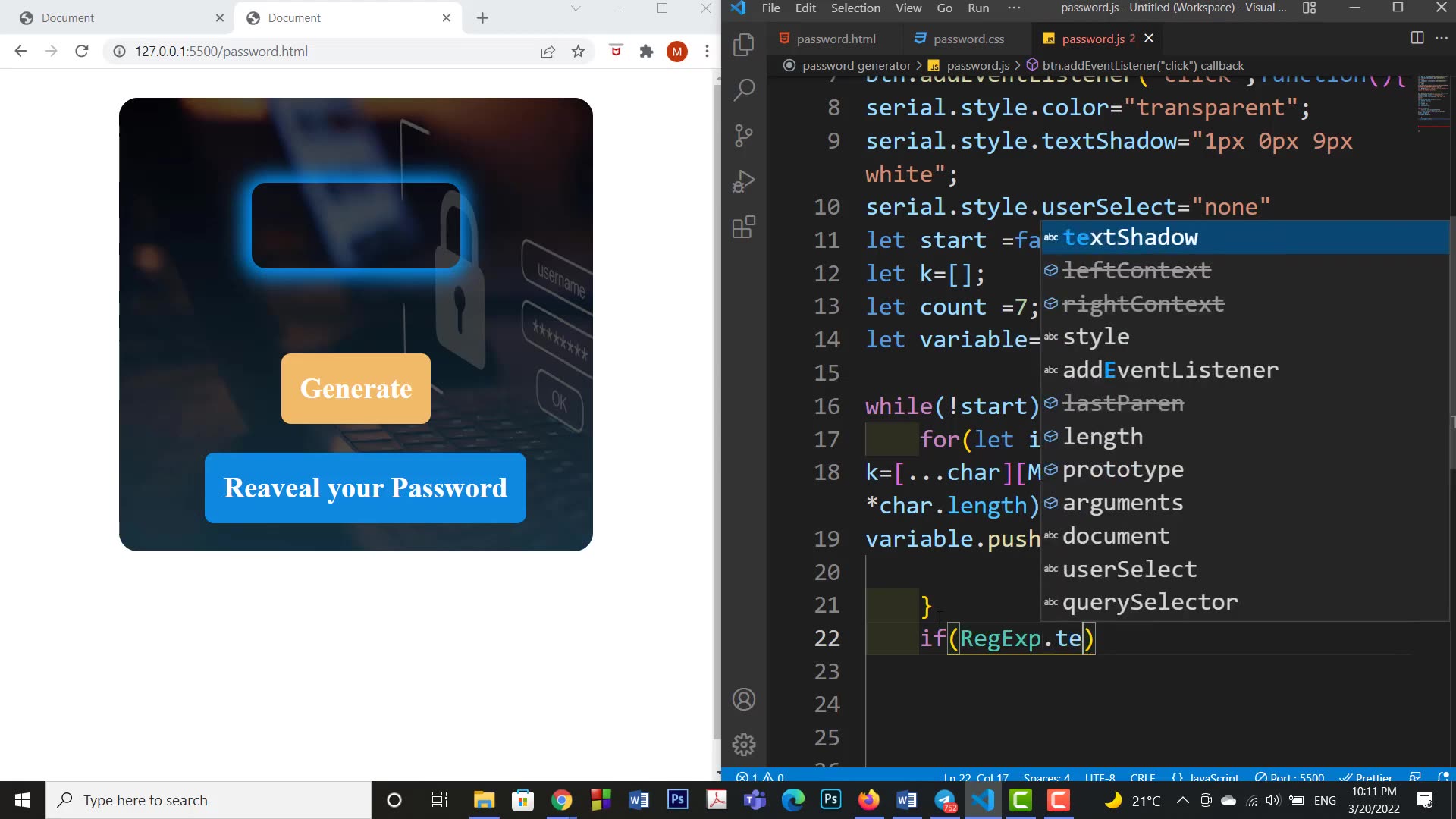Click the Reaveal your Password button

click(x=365, y=488)
